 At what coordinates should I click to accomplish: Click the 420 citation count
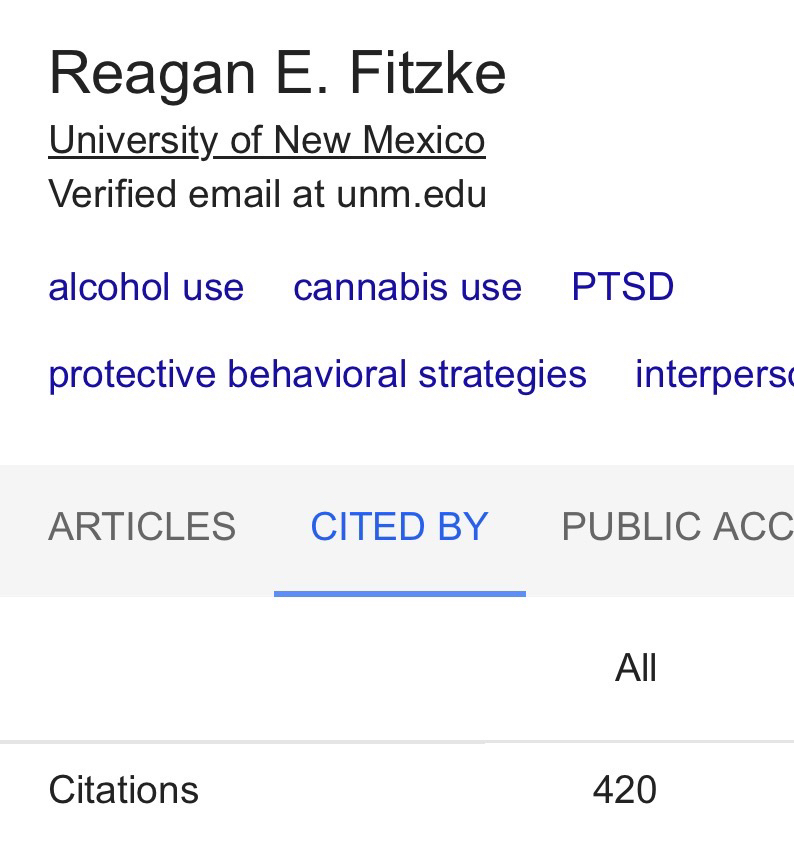[624, 790]
